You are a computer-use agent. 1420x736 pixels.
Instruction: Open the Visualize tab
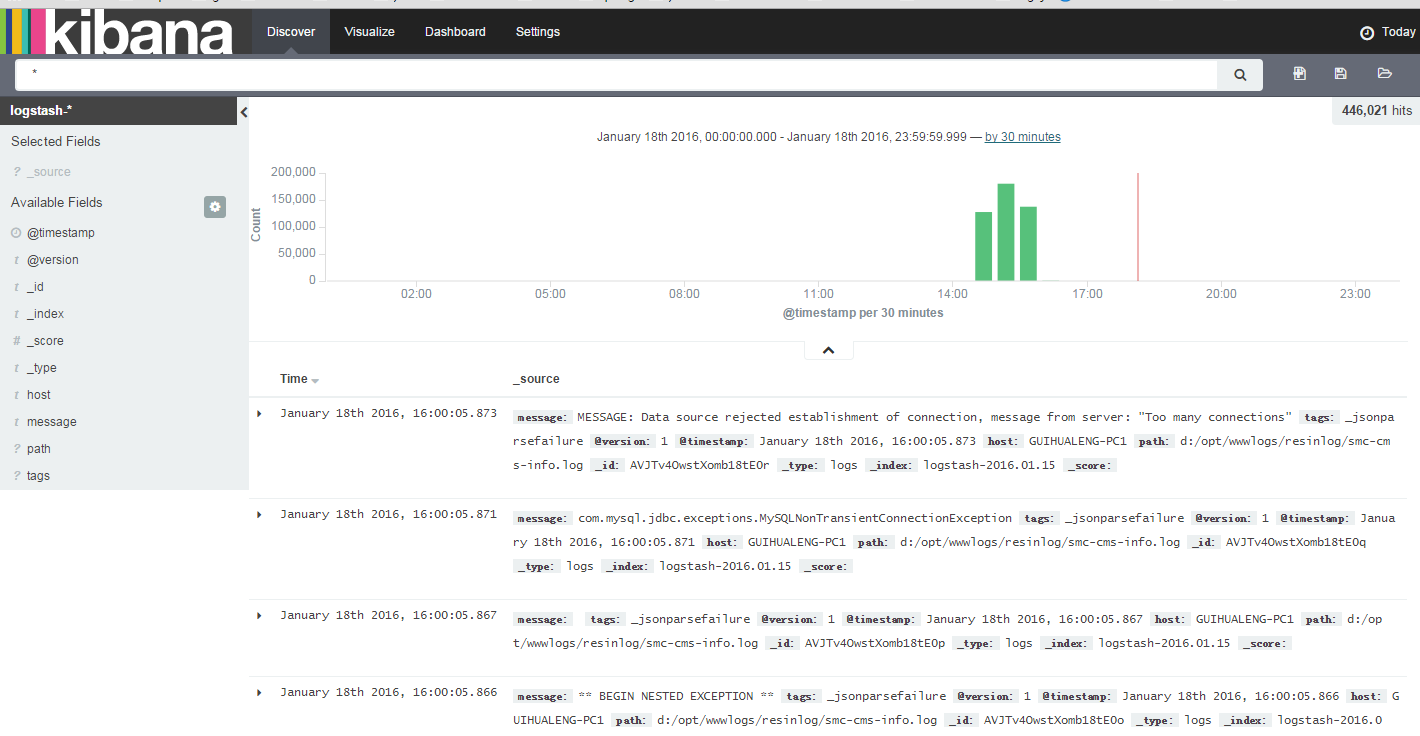[370, 32]
